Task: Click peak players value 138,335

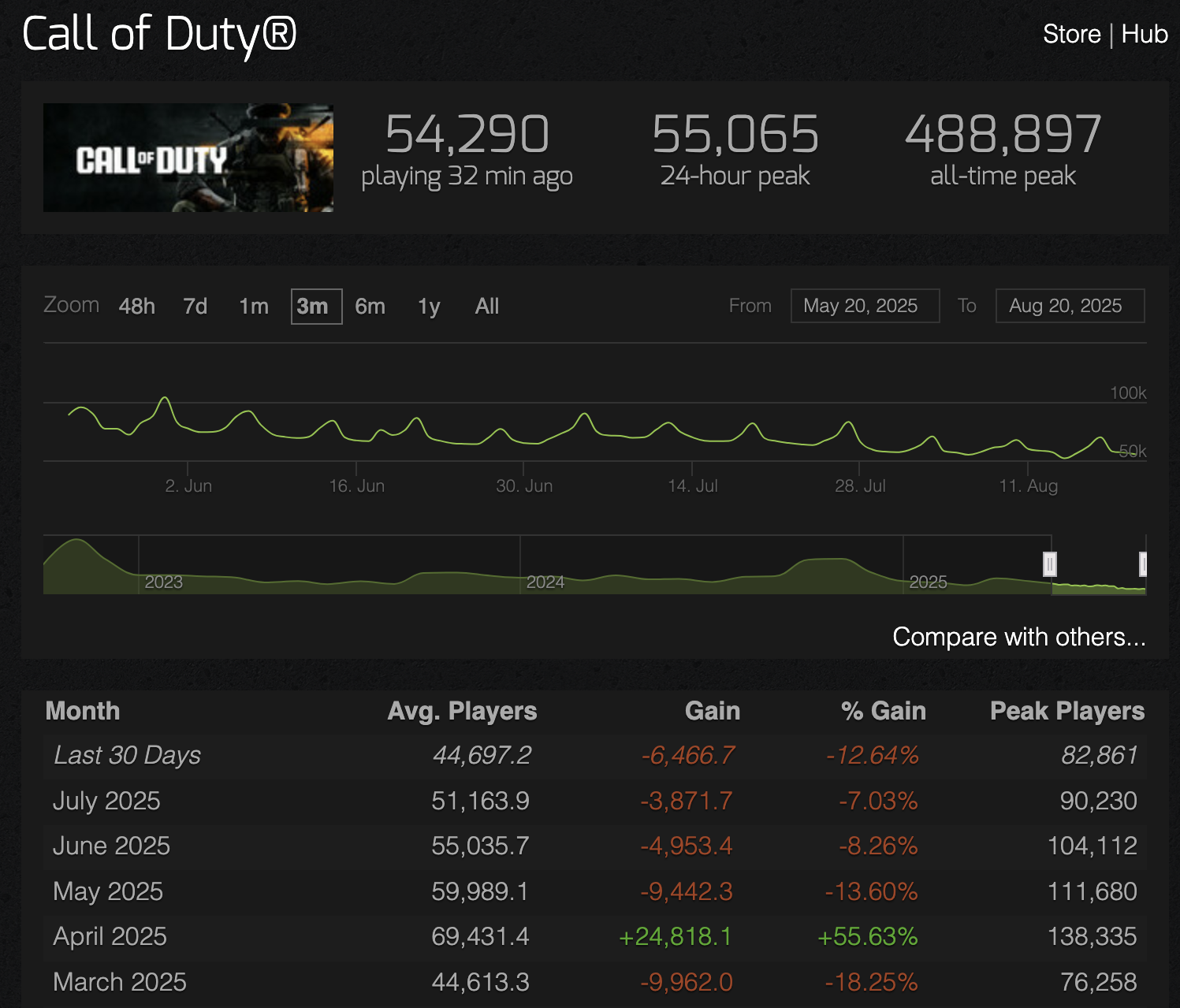Action: pos(1093,937)
